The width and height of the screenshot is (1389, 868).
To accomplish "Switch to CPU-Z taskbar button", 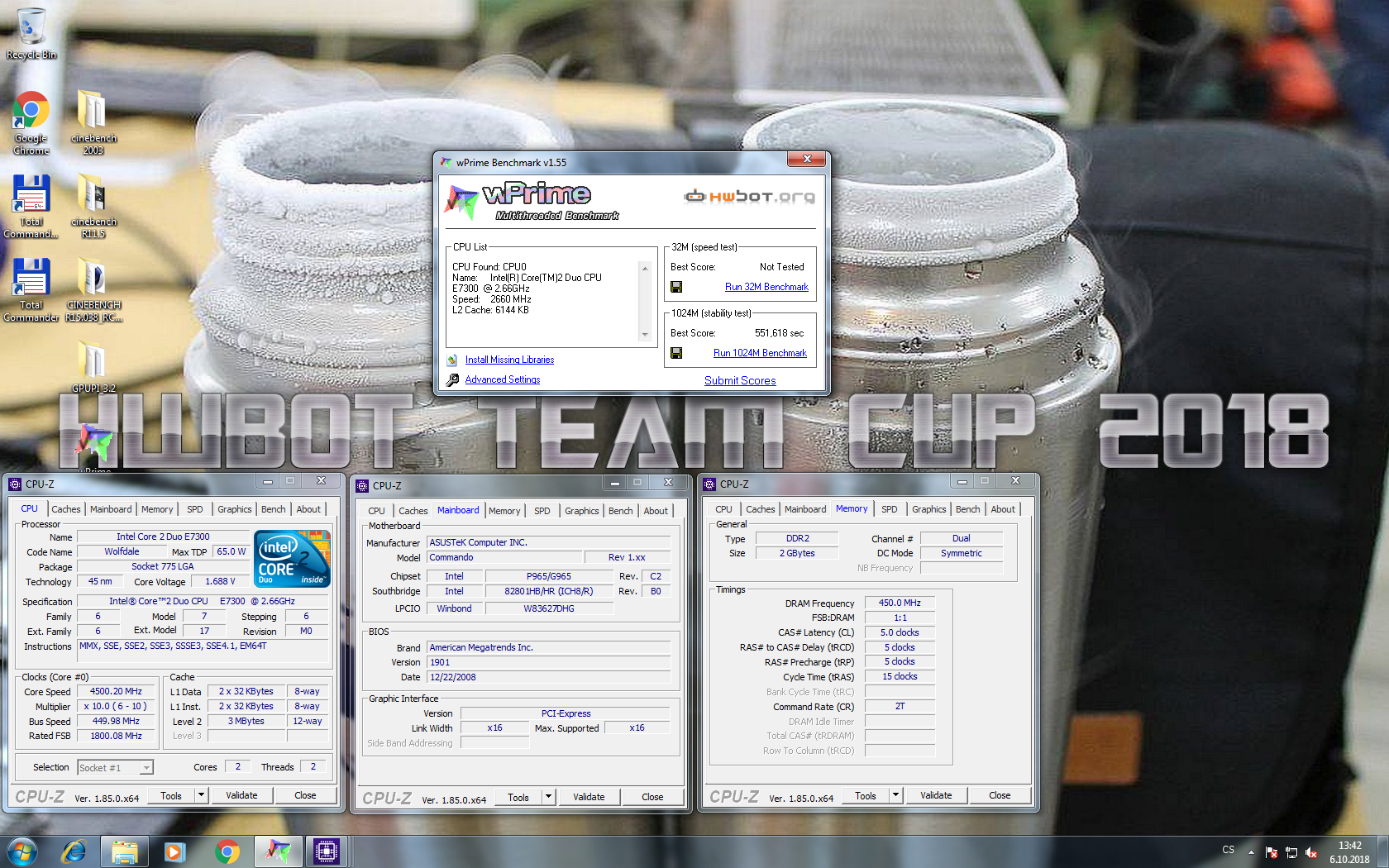I will click(327, 851).
